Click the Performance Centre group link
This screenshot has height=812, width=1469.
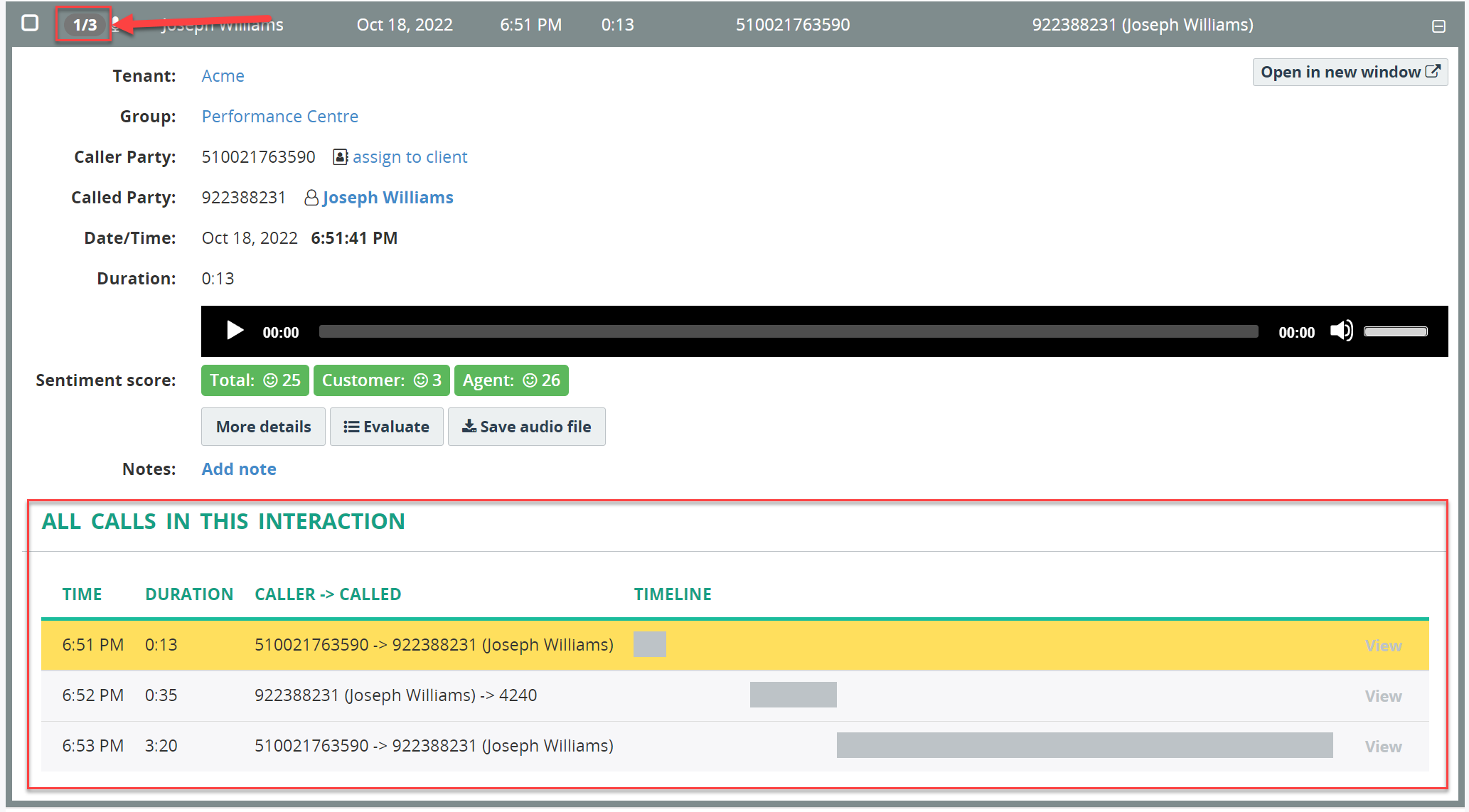pos(281,116)
